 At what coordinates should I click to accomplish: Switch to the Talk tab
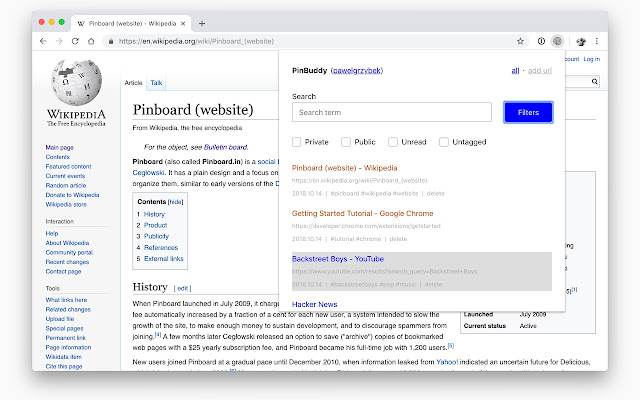click(156, 82)
